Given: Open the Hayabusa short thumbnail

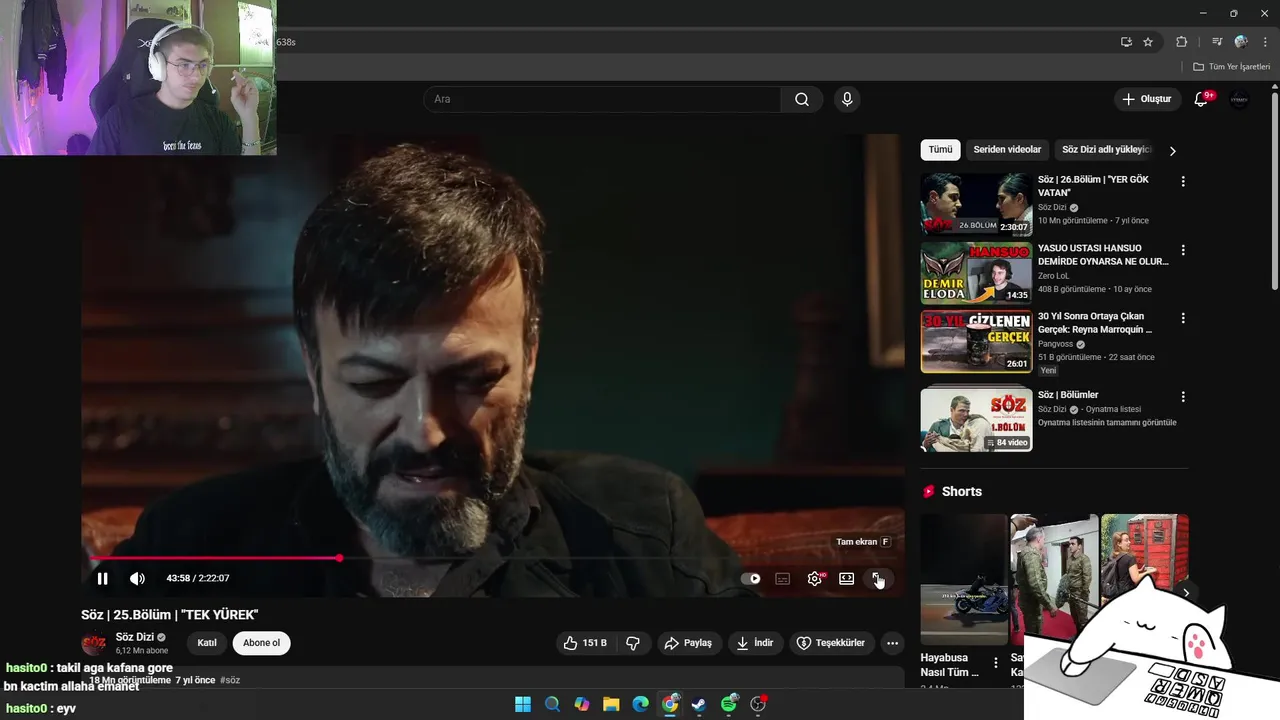Looking at the screenshot, I should pos(964,580).
